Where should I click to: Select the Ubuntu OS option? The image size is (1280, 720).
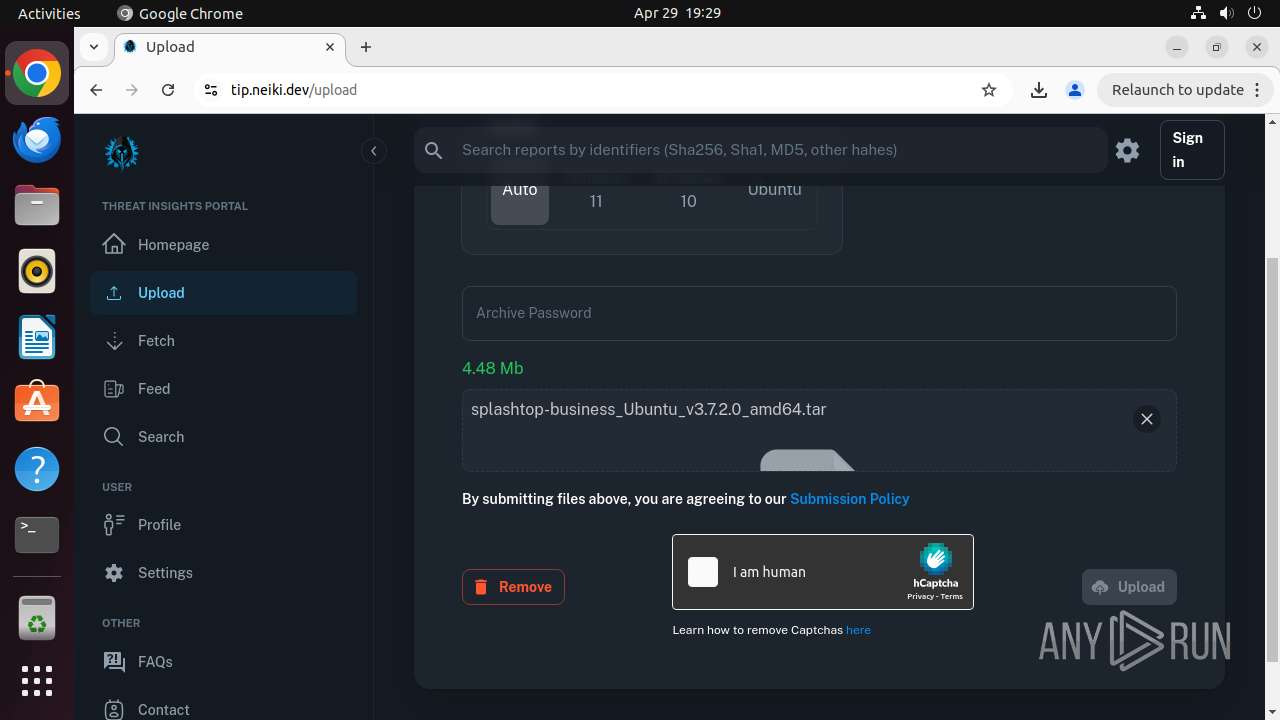point(775,190)
